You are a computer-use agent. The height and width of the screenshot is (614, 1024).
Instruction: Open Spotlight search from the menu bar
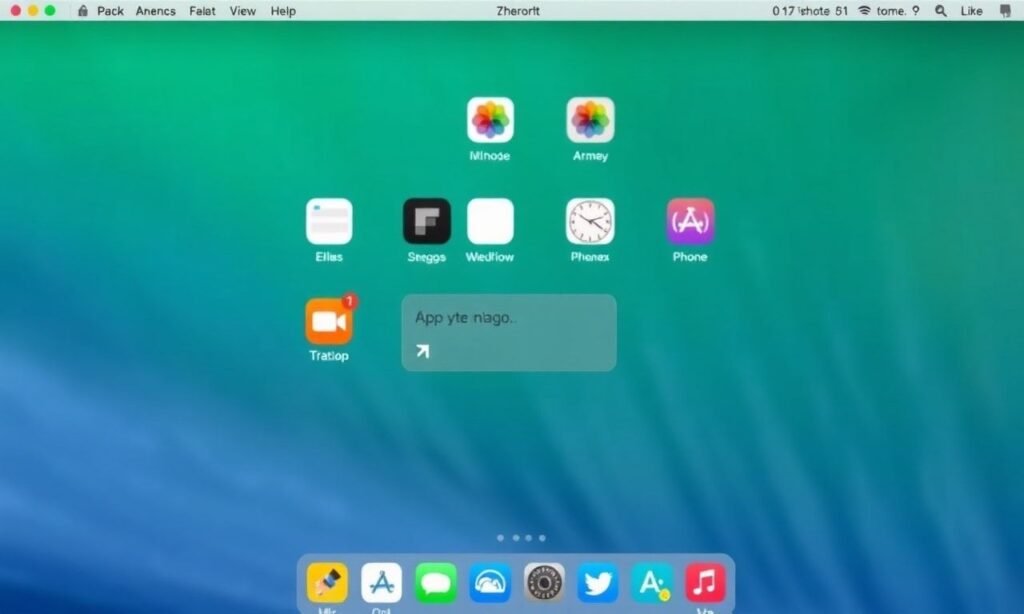(x=940, y=11)
